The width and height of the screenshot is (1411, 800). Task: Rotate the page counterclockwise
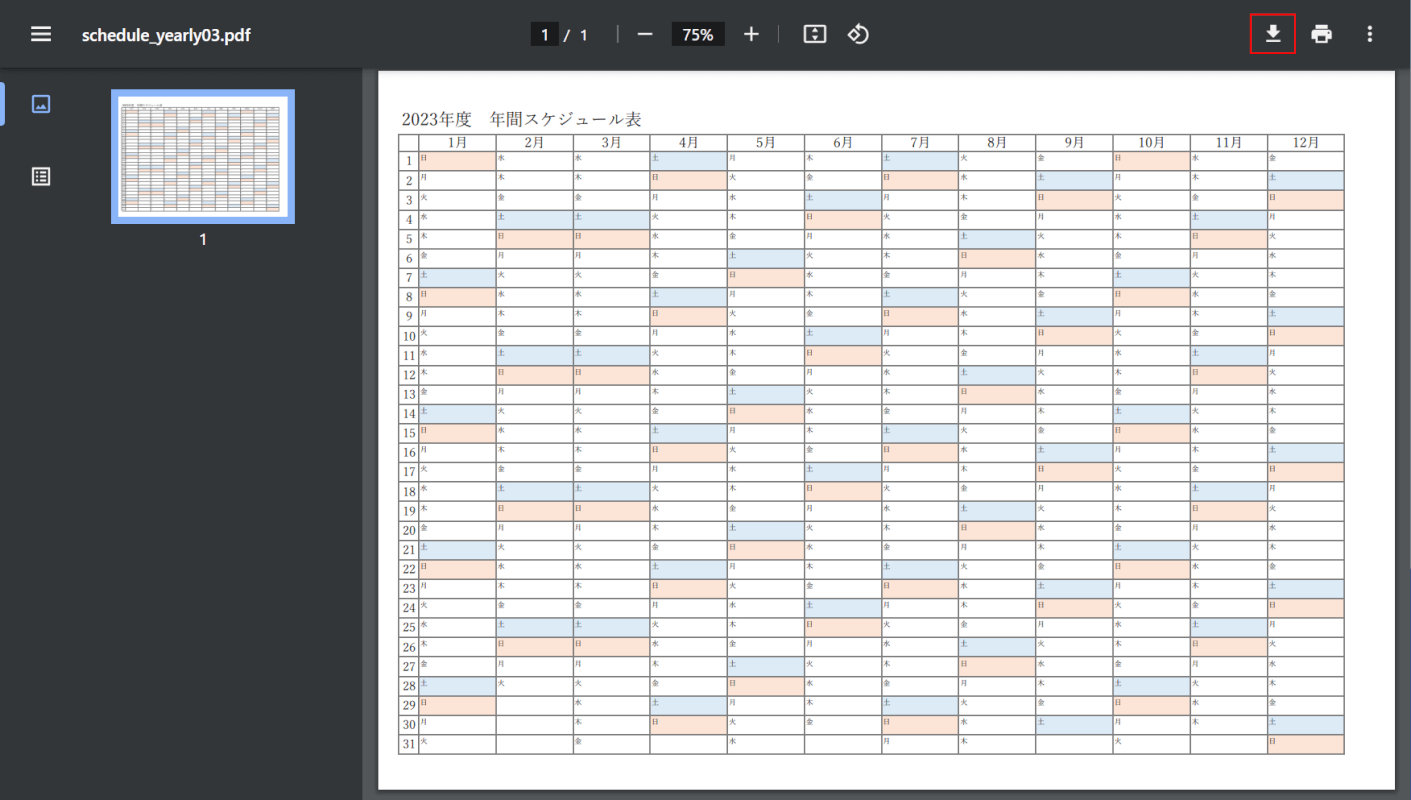coord(858,34)
